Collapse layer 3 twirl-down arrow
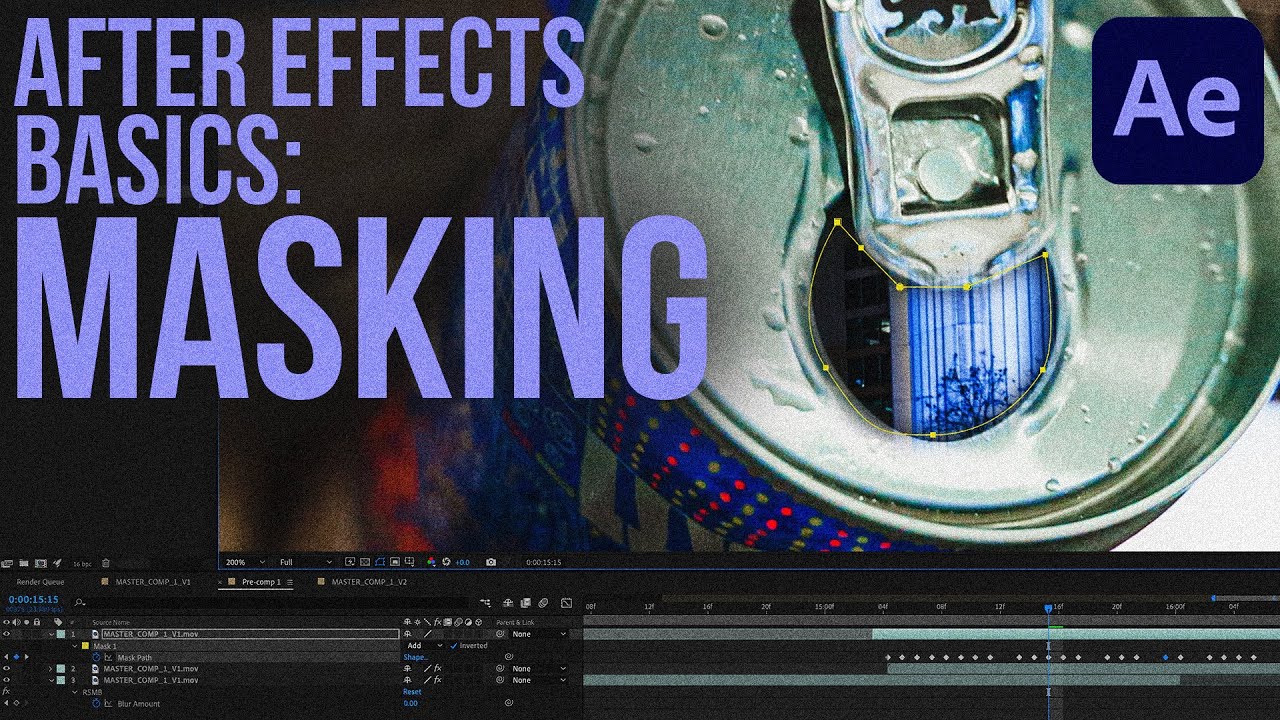Image resolution: width=1280 pixels, height=720 pixels. 51,680
